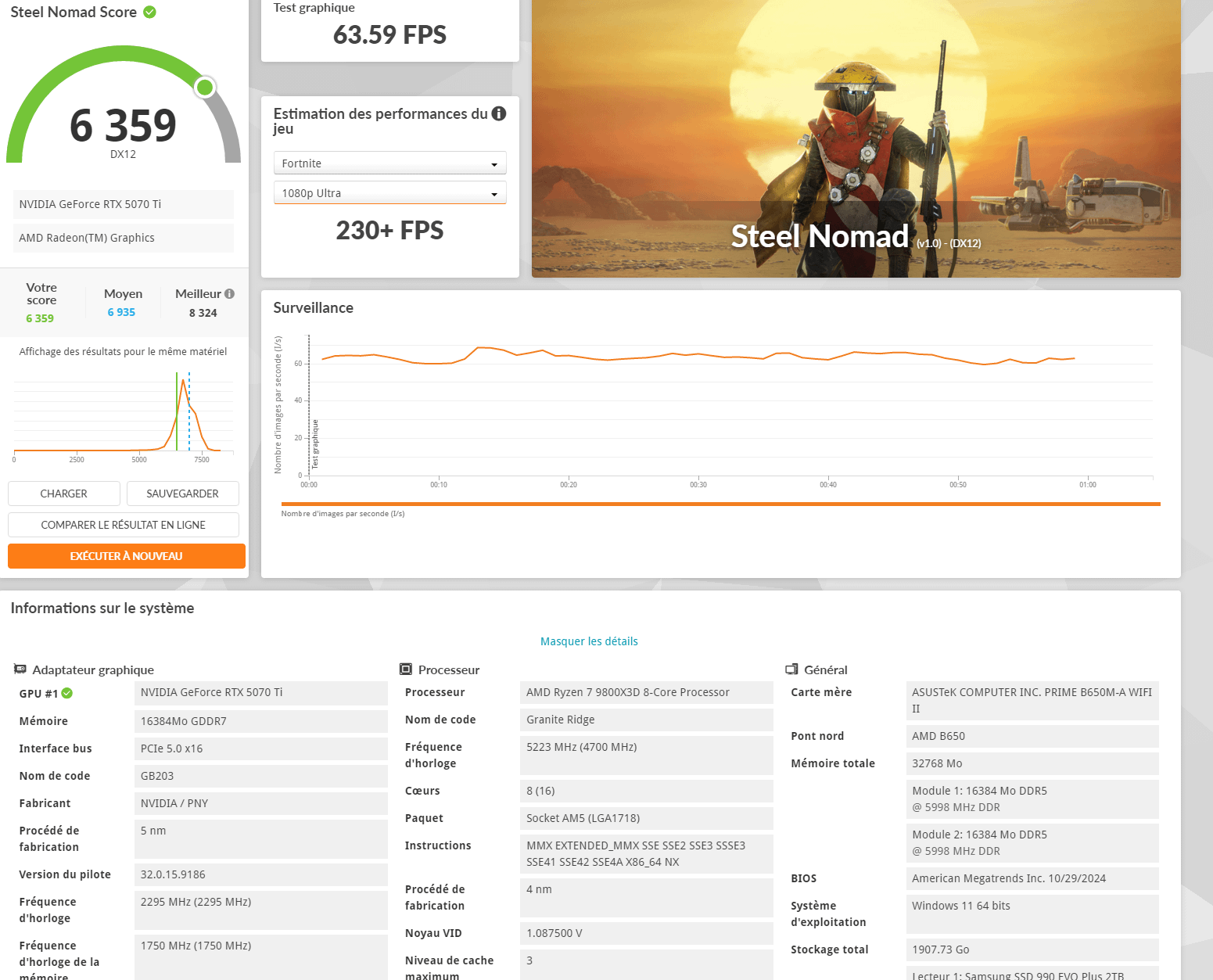Click the info icon next to Estimation des performances
This screenshot has width=1213, height=980.
pyautogui.click(x=499, y=113)
